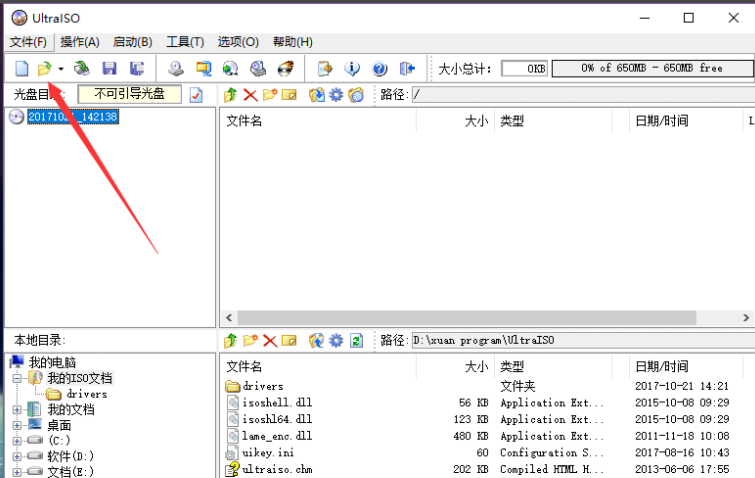Image resolution: width=755 pixels, height=478 pixels.
Task: Click the New file icon in toolbar
Action: [21, 69]
